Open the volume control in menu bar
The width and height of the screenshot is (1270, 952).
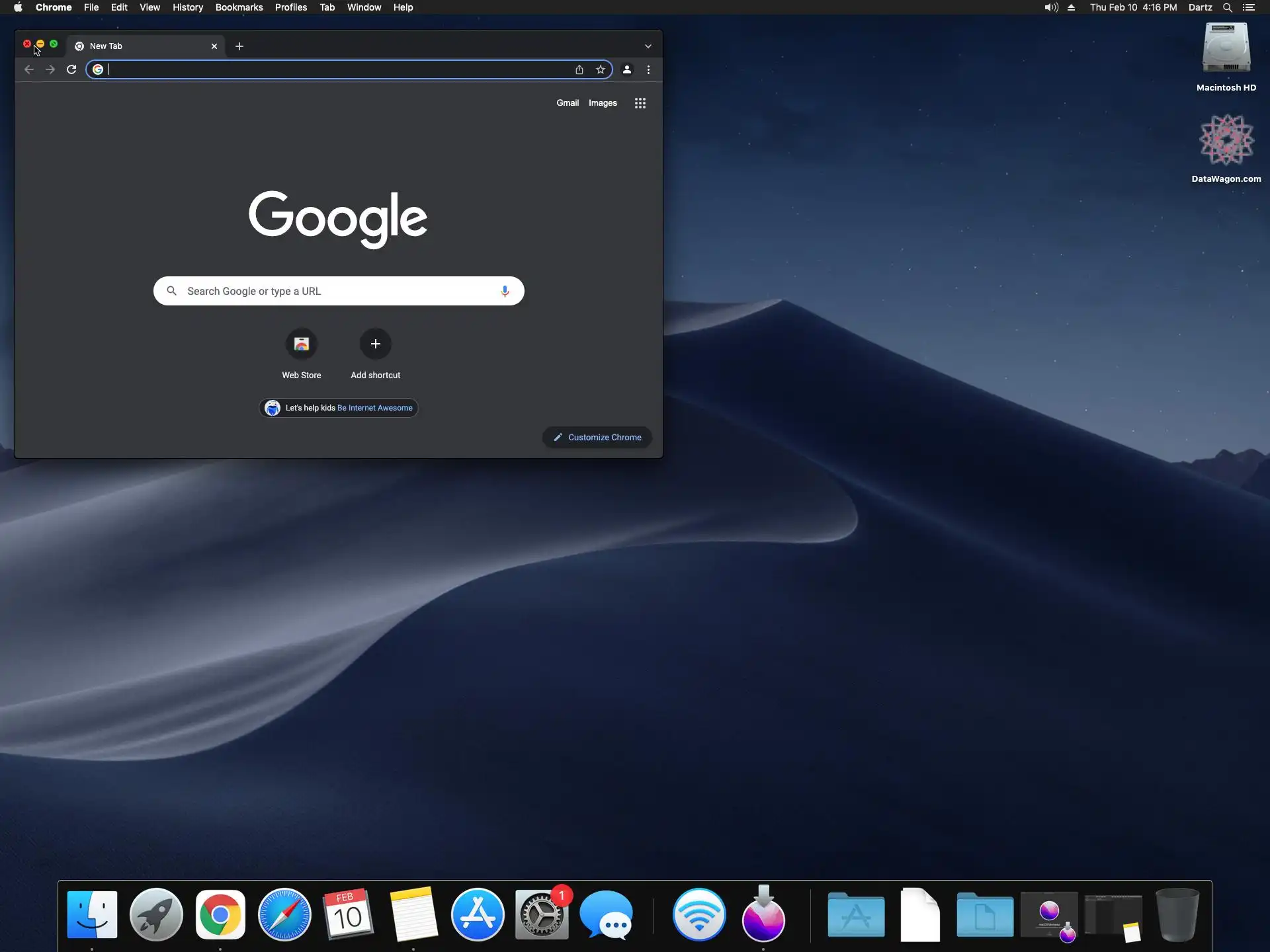[1050, 7]
